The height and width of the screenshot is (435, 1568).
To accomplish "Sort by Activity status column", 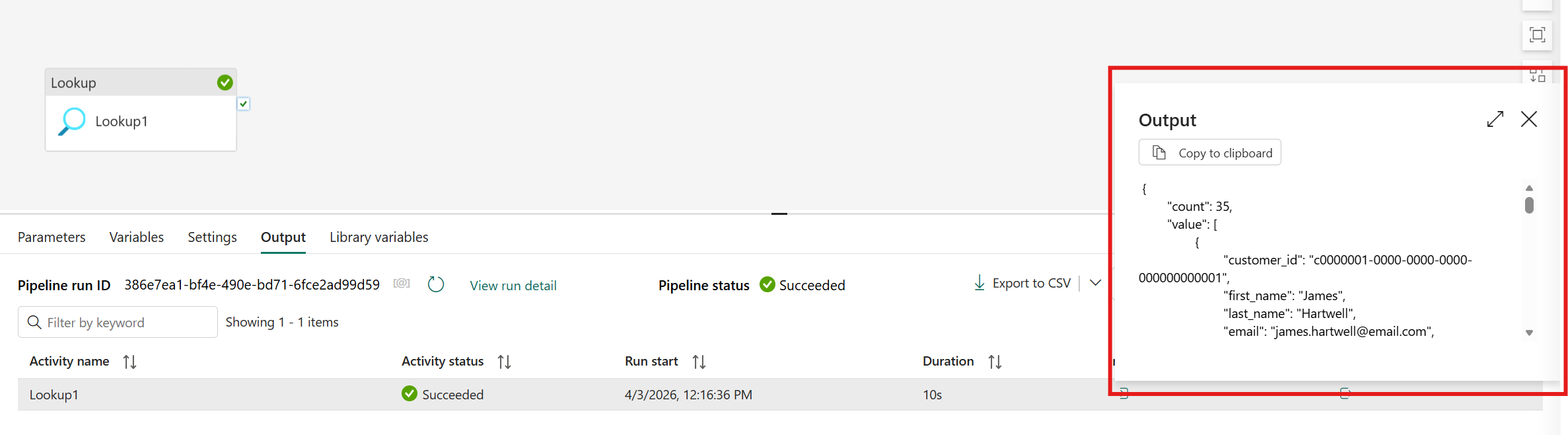I will click(504, 362).
